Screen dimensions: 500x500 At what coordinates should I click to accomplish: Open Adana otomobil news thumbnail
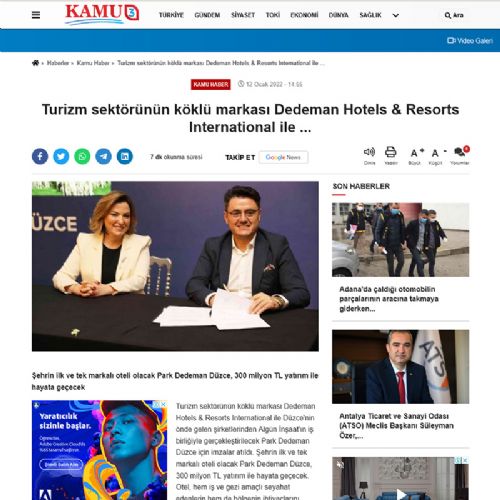pos(400,239)
